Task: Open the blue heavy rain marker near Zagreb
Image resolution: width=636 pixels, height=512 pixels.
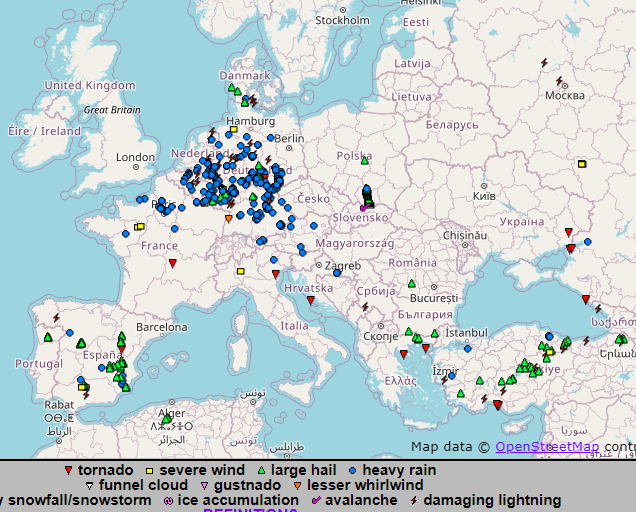Action: pyautogui.click(x=337, y=273)
